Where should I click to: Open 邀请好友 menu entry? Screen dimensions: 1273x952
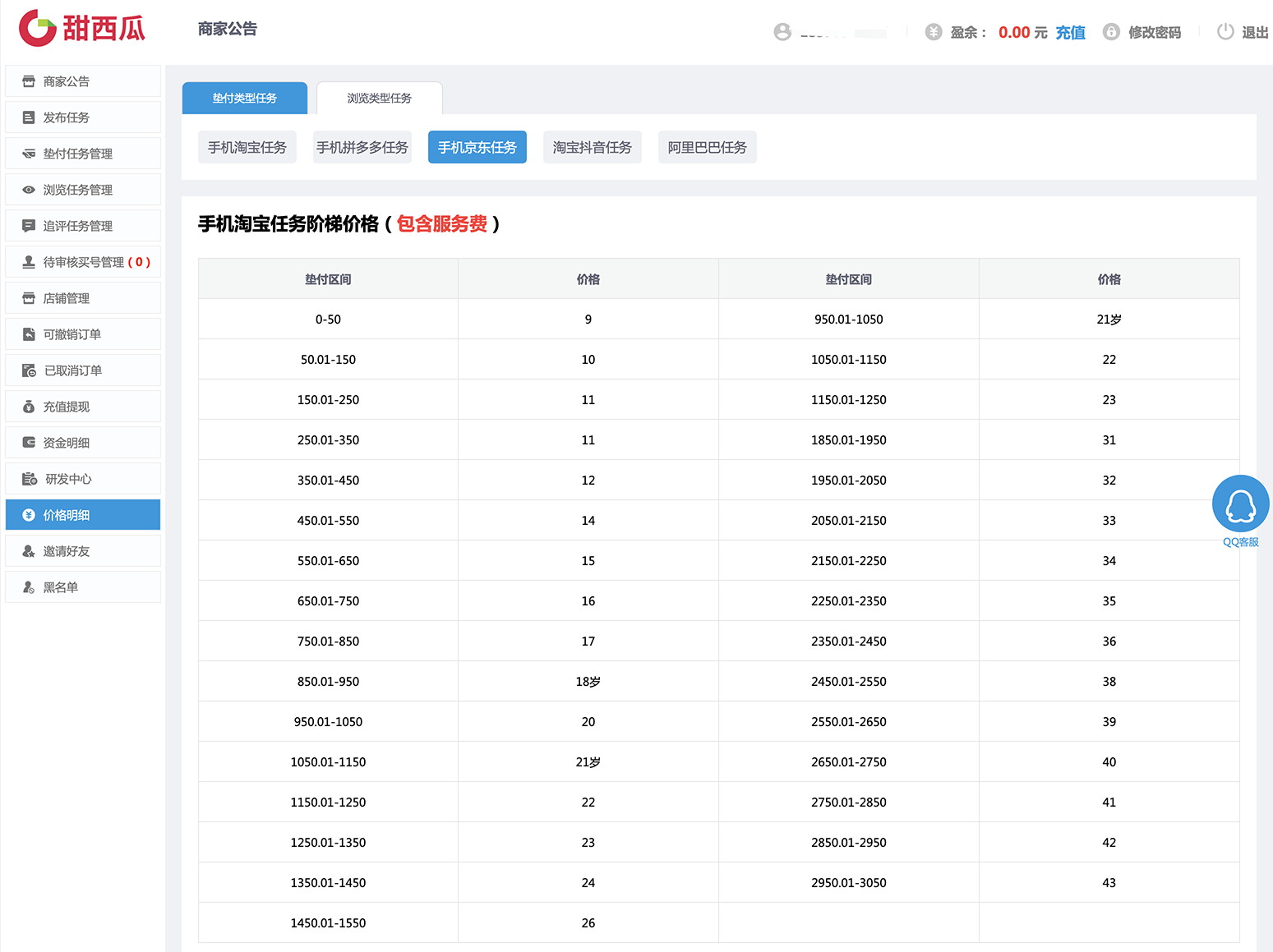(x=83, y=551)
